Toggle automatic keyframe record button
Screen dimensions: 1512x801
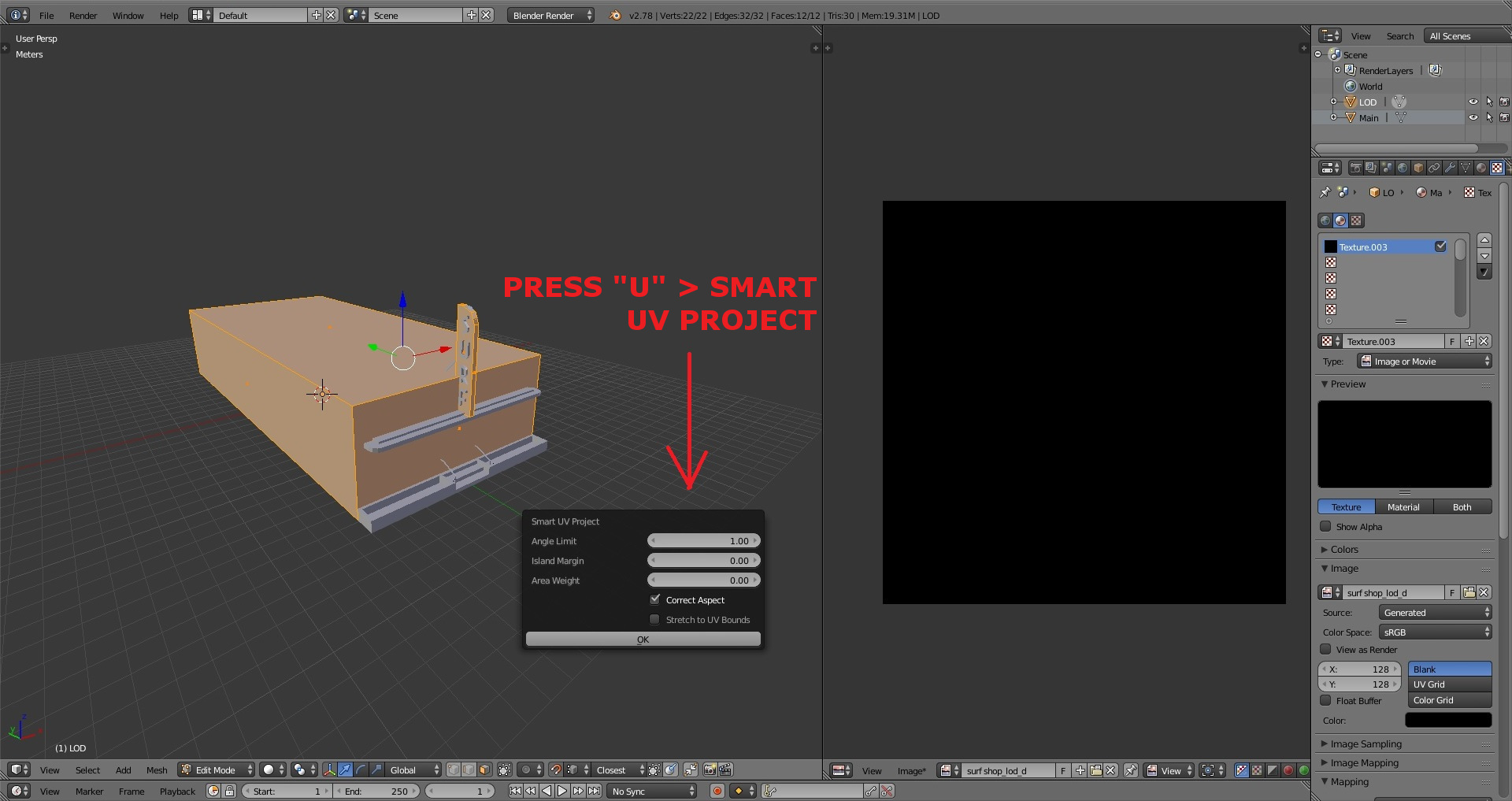(717, 791)
